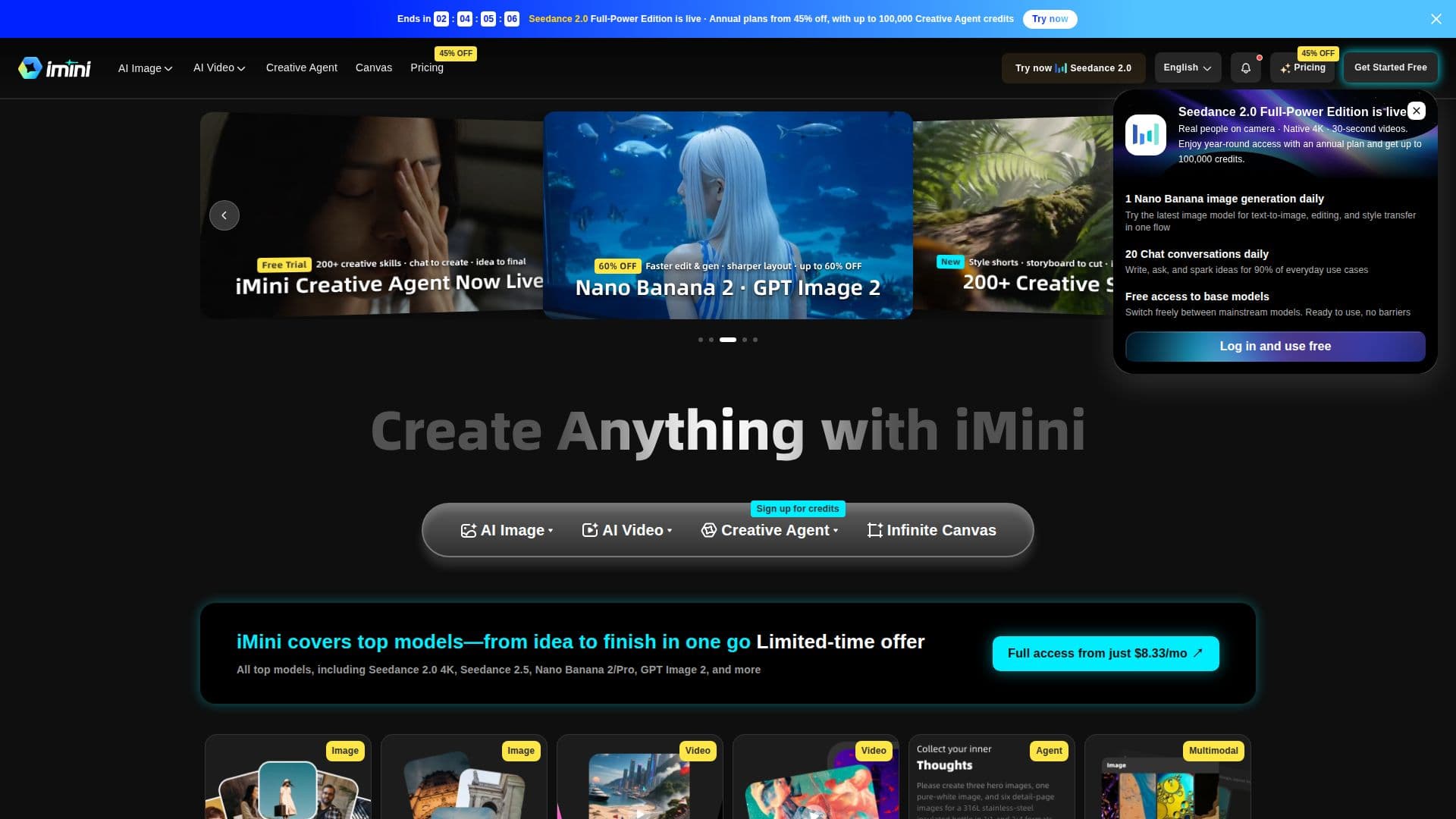Screen dimensions: 1456x819
Task: Click the iMini logo
Action: coord(55,68)
